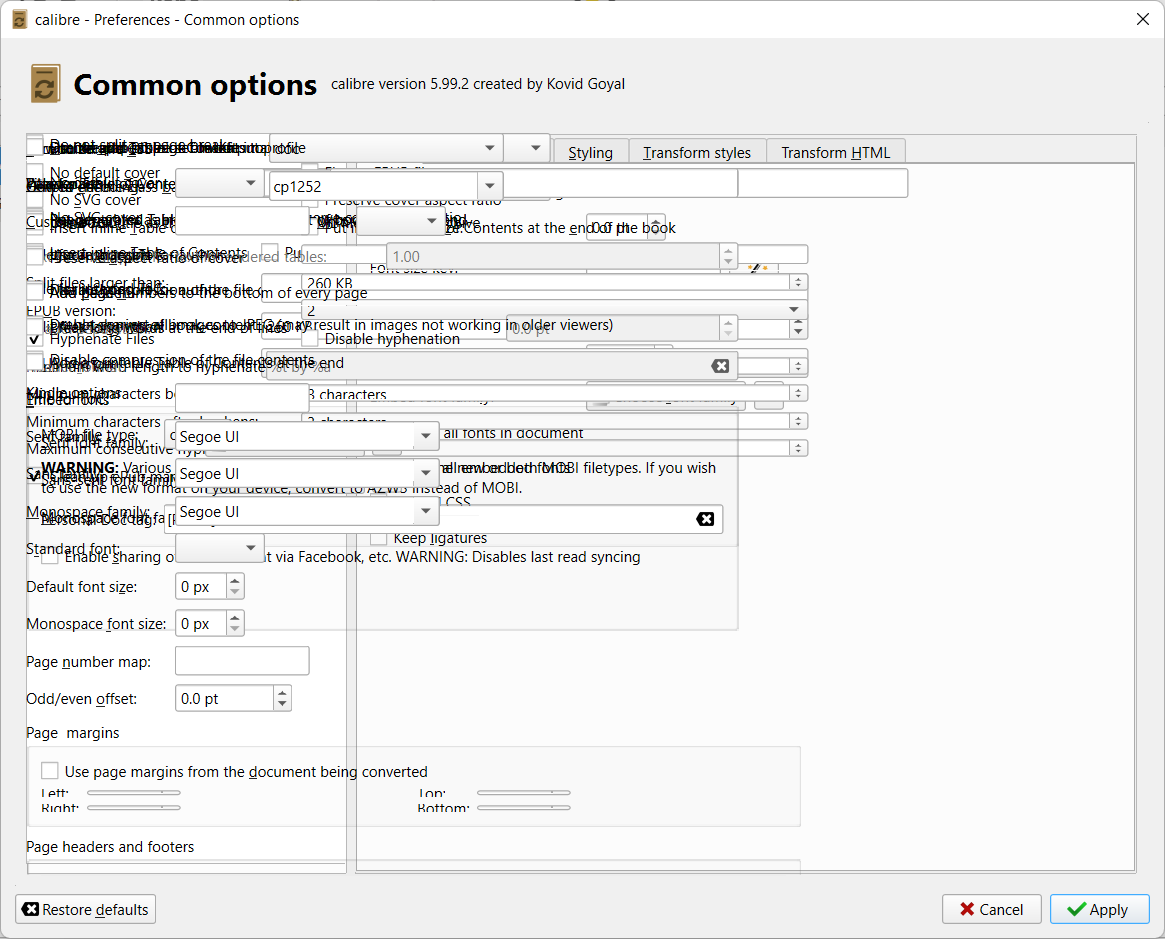Adjust the 260 KB split size spinner arrows
The image size is (1165, 939).
point(798,282)
